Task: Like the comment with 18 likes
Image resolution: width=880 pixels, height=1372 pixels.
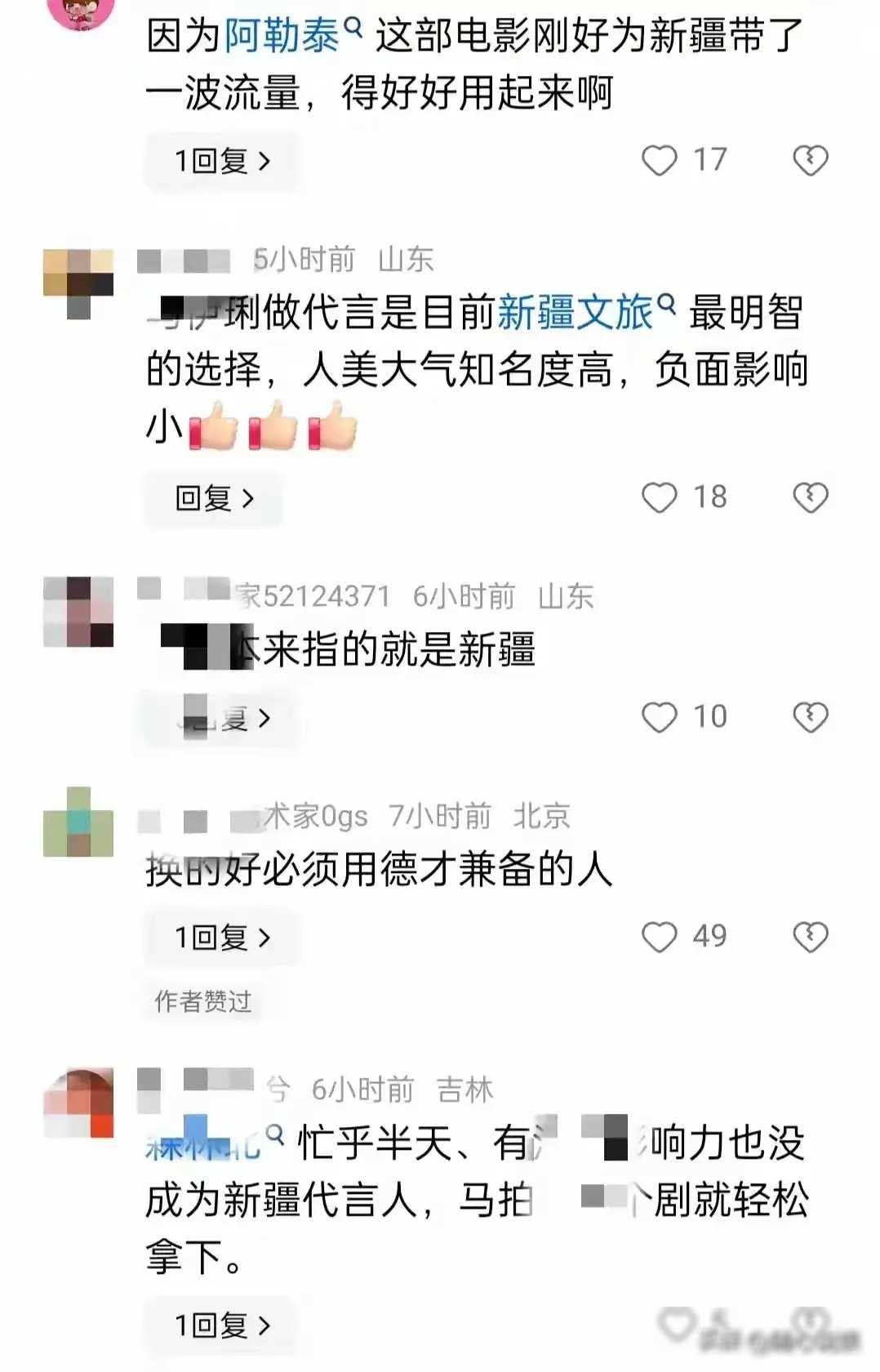Action: 659,497
